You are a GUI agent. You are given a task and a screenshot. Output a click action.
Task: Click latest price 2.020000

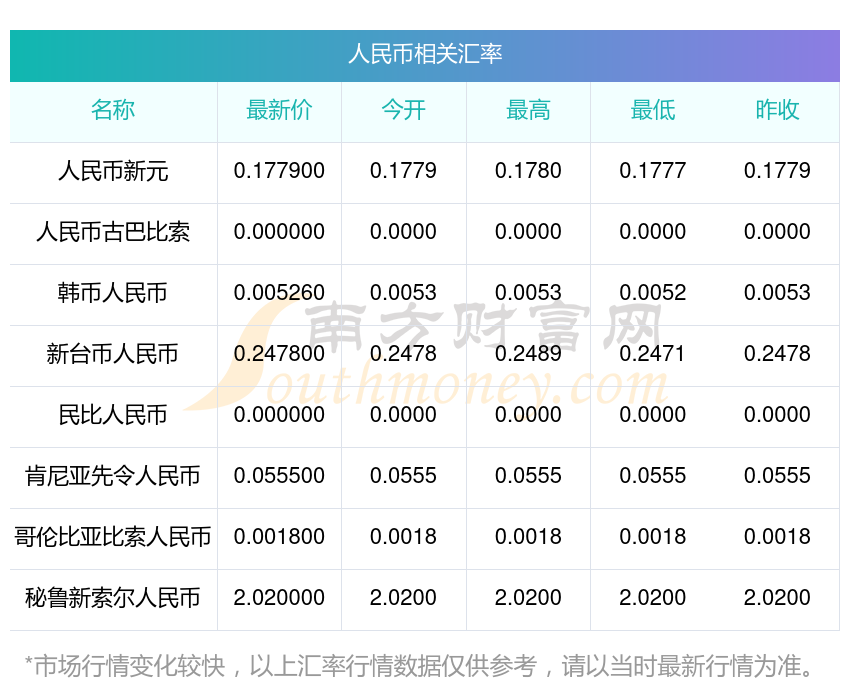click(x=279, y=598)
